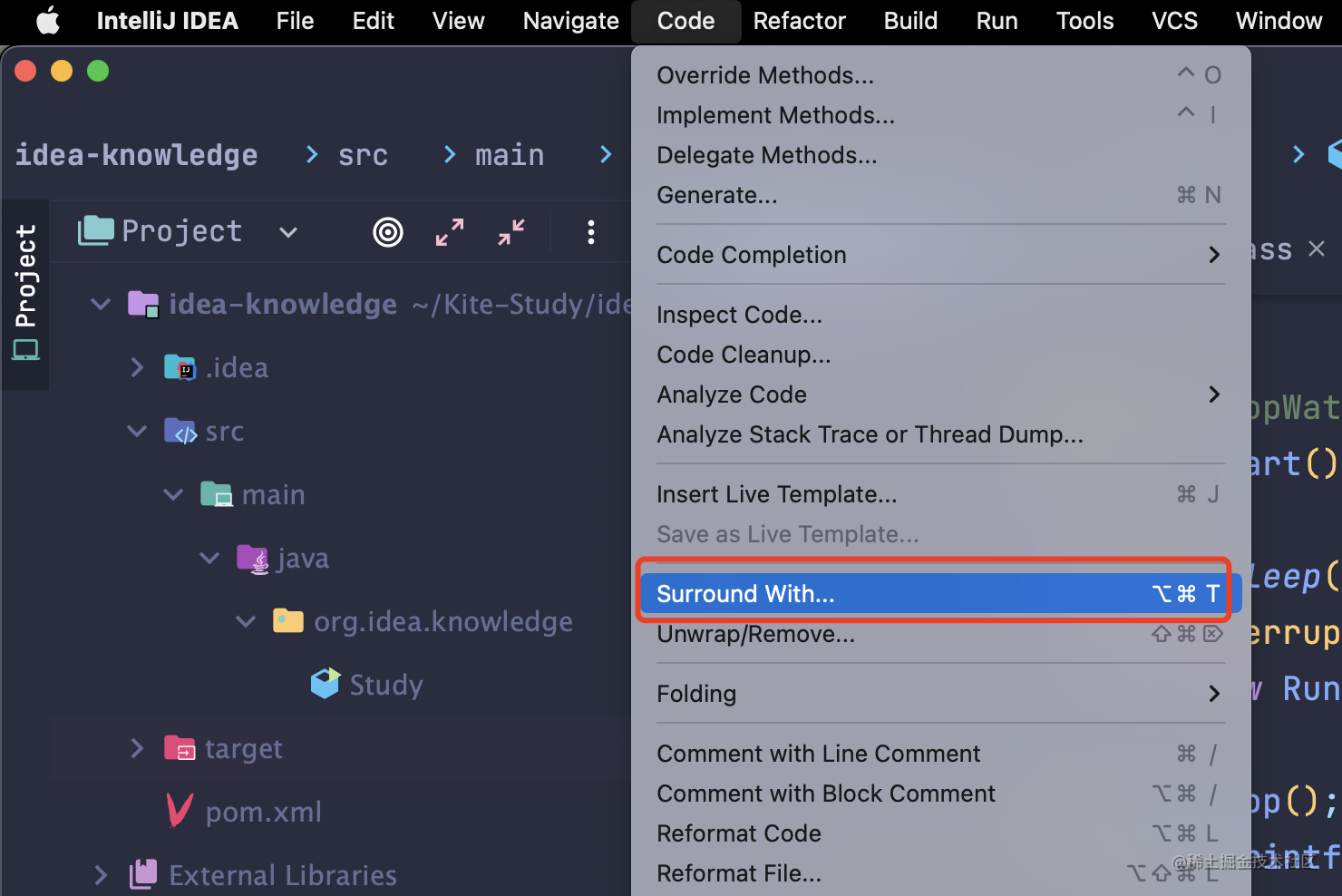Collapse the main folder node

(x=173, y=494)
